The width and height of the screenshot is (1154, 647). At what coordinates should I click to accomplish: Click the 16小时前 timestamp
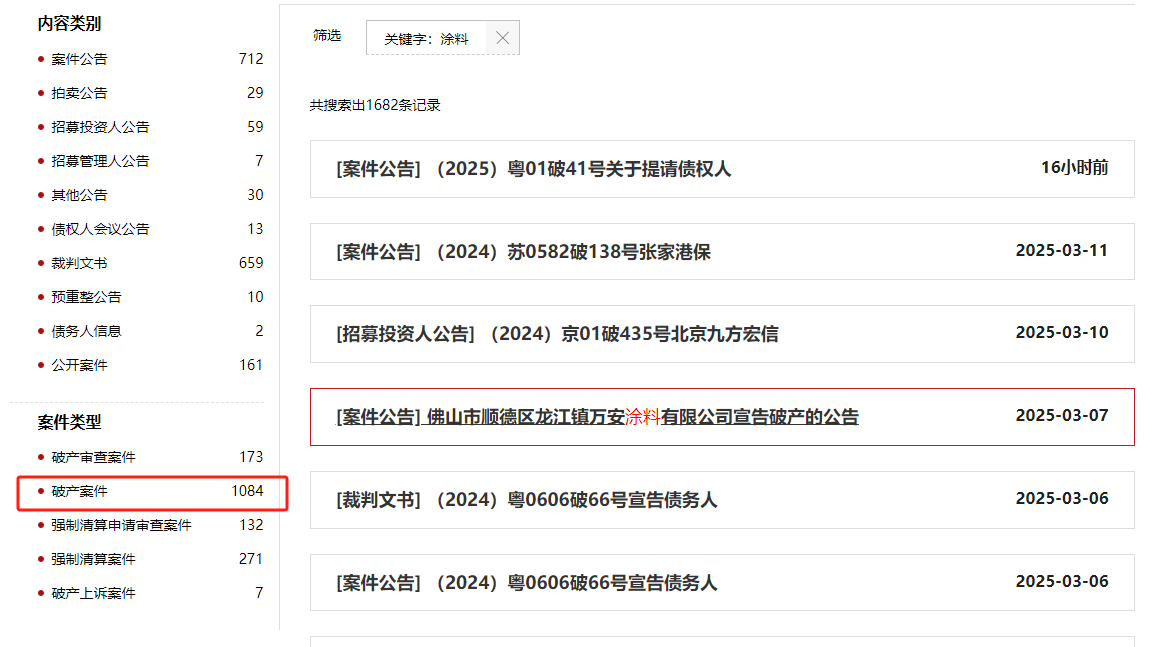[1075, 168]
